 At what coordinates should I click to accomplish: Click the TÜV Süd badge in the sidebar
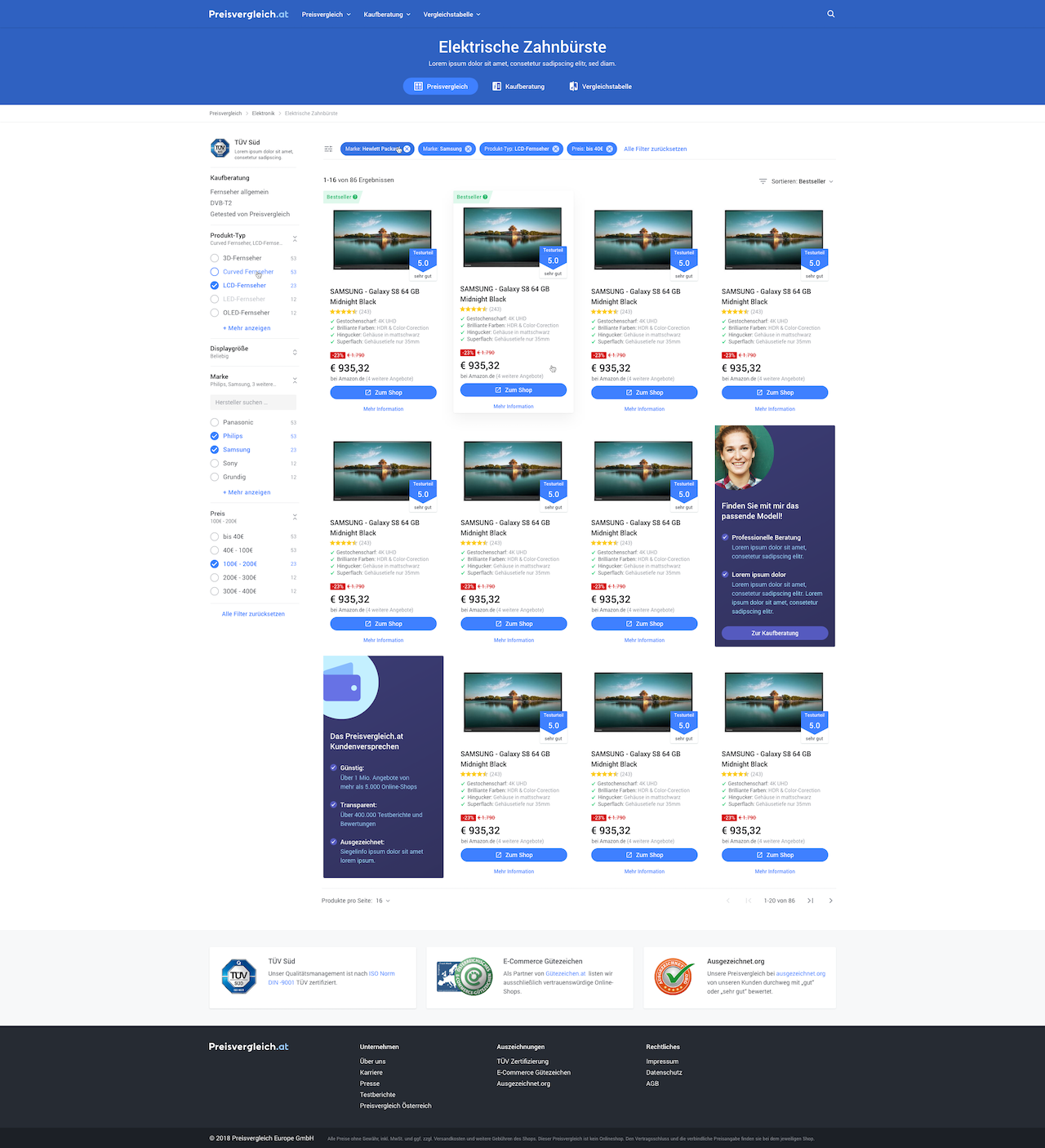tap(220, 148)
